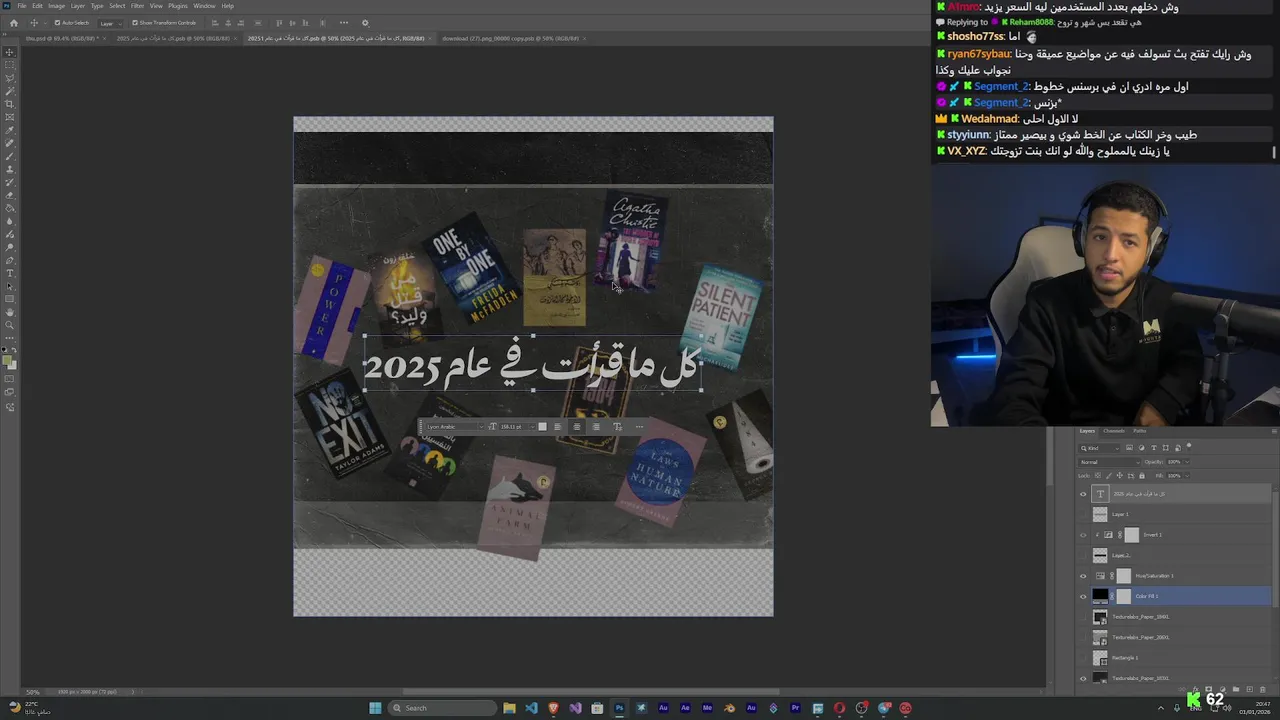Open the File menu
This screenshot has width=1280, height=720.
point(21,6)
